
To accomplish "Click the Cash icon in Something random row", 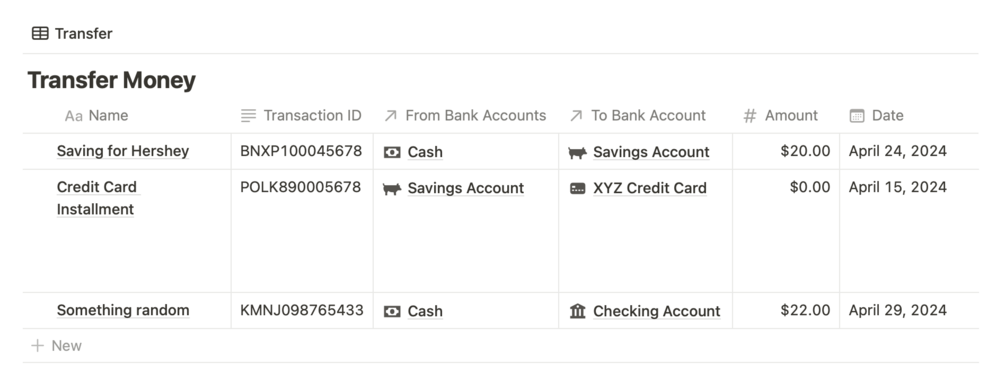I will [x=392, y=311].
